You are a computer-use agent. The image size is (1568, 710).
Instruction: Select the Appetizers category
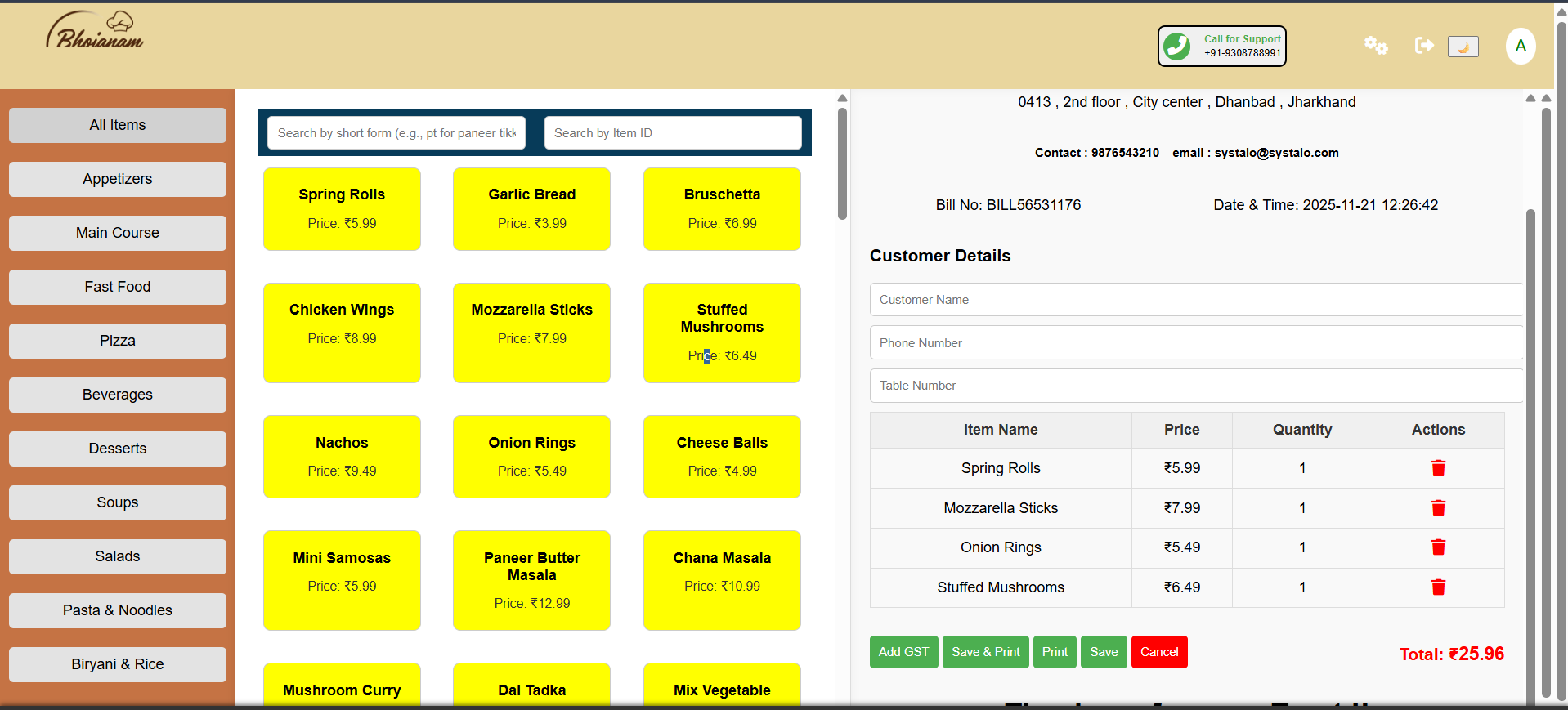point(118,179)
